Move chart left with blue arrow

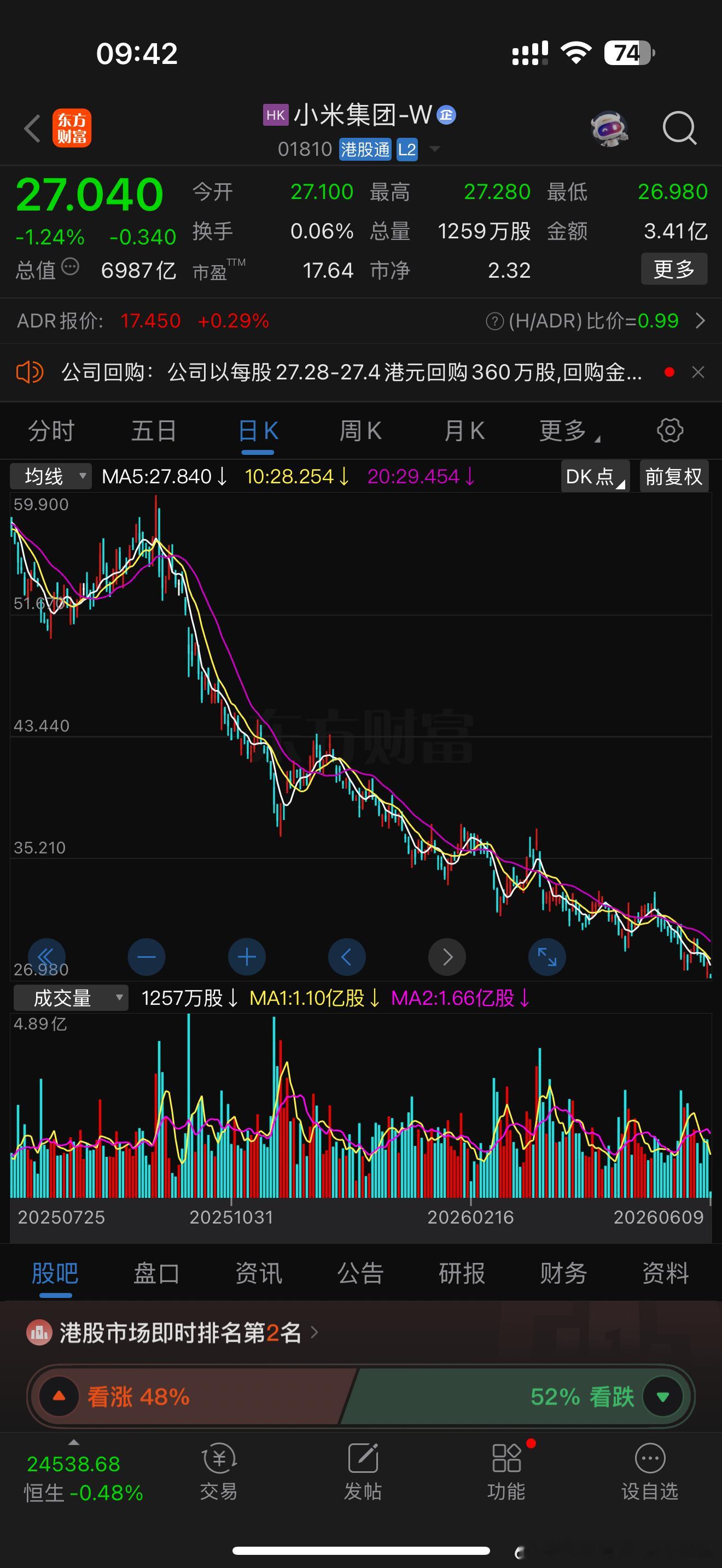(347, 957)
